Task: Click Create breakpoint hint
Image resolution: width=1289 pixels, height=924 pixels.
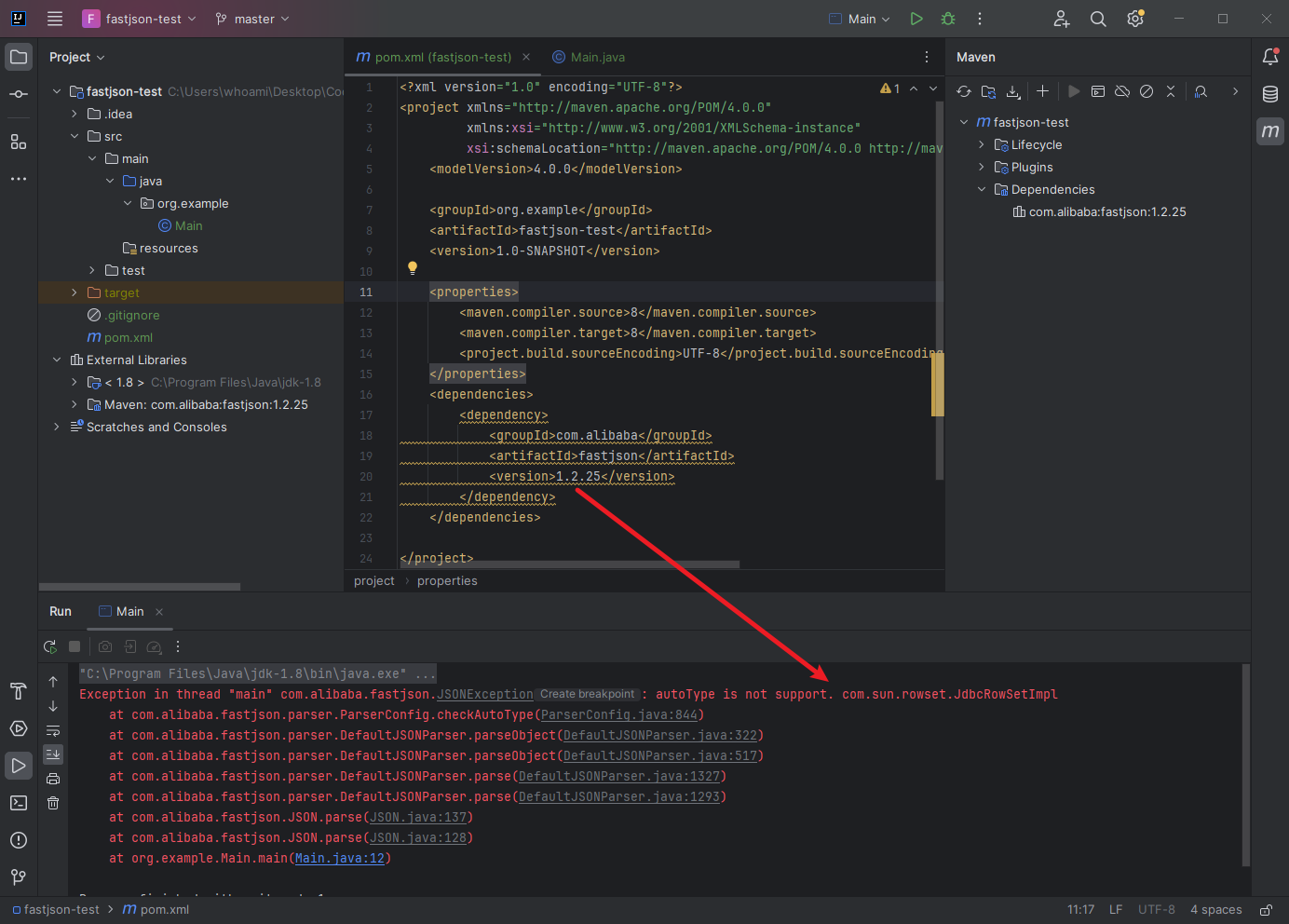Action: coord(587,694)
